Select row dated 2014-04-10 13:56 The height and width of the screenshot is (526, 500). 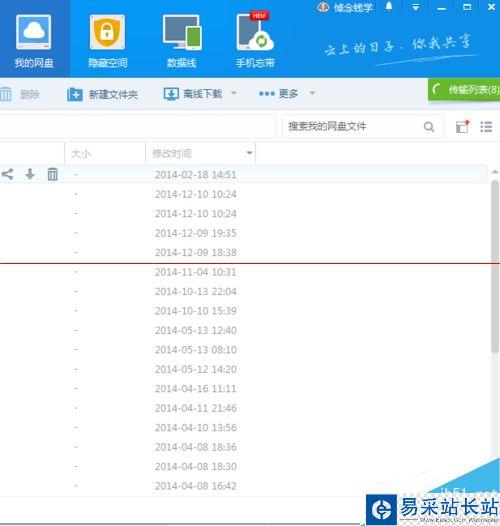(x=244, y=427)
